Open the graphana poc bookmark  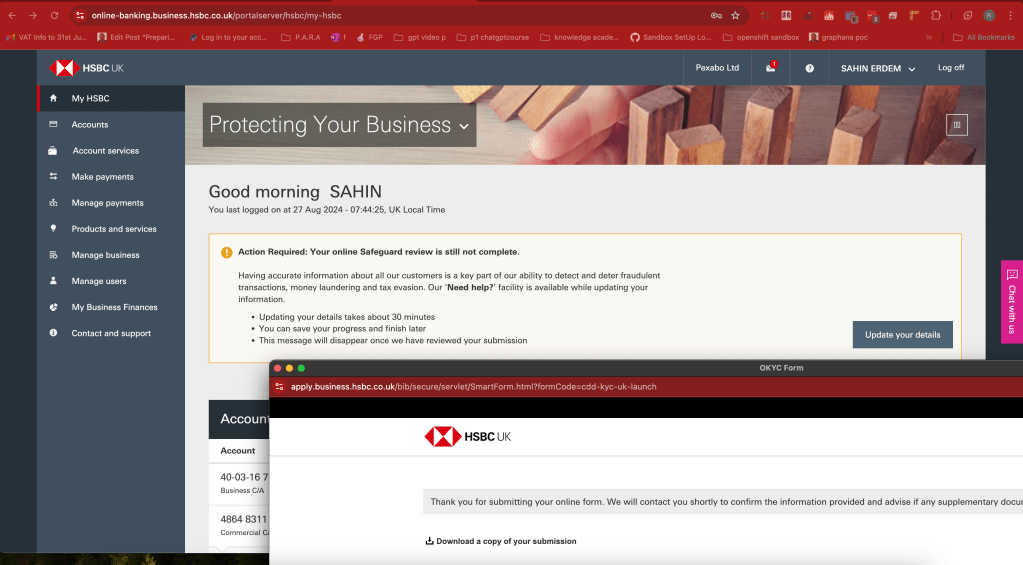pos(838,37)
